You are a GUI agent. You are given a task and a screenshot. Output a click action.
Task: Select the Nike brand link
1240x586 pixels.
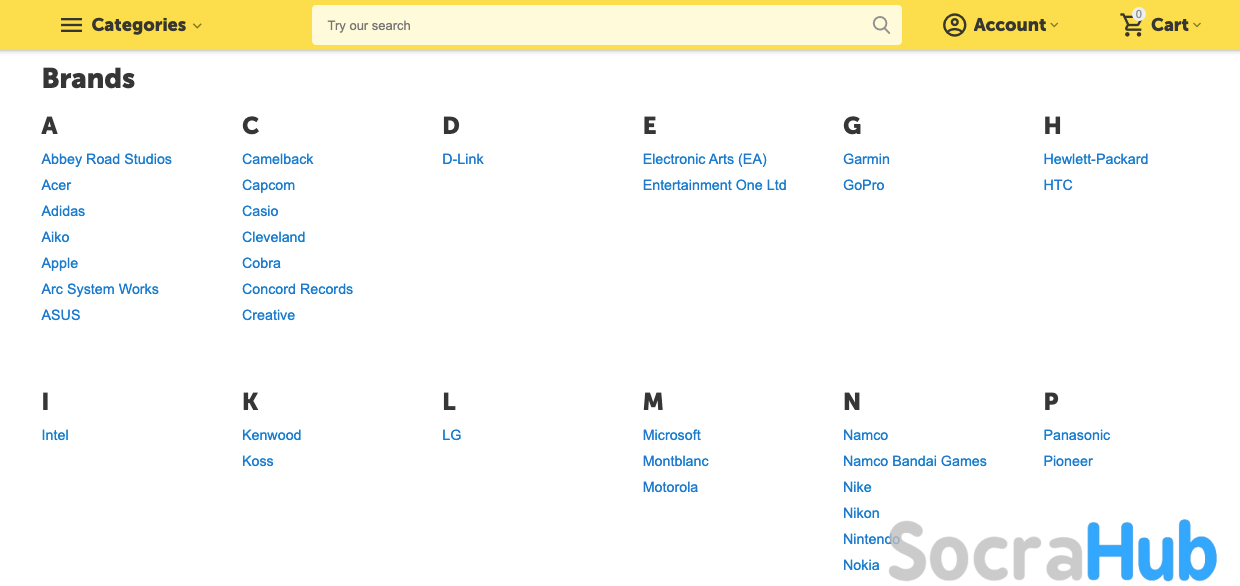click(857, 487)
